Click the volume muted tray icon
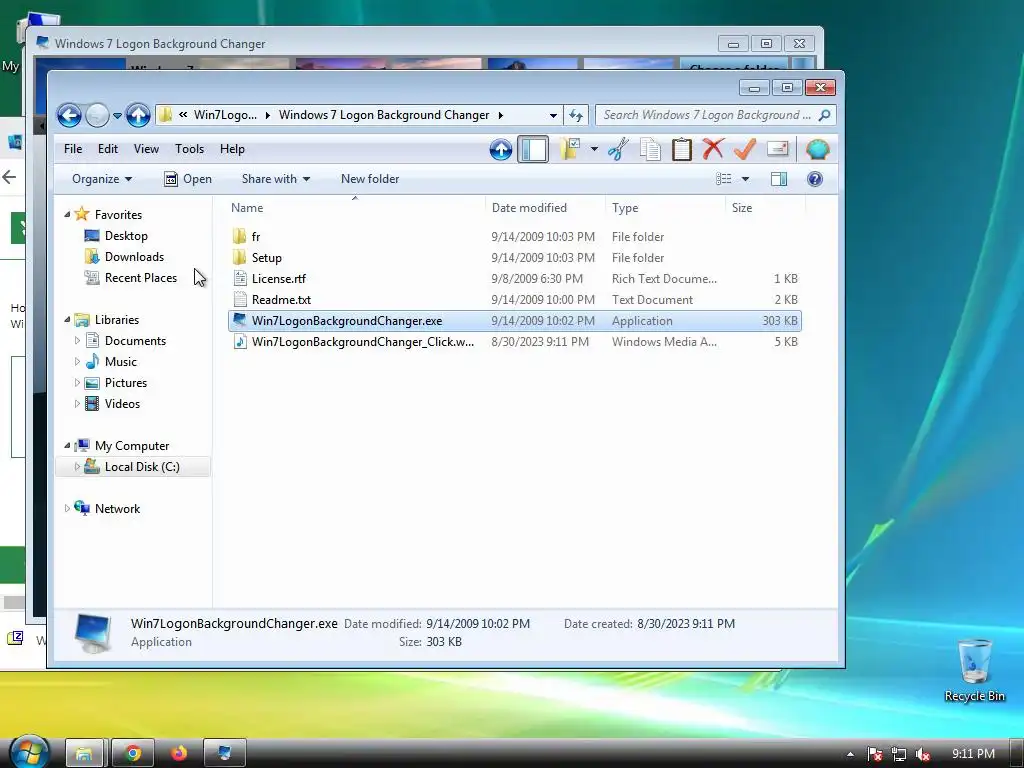1024x768 pixels. [923, 754]
